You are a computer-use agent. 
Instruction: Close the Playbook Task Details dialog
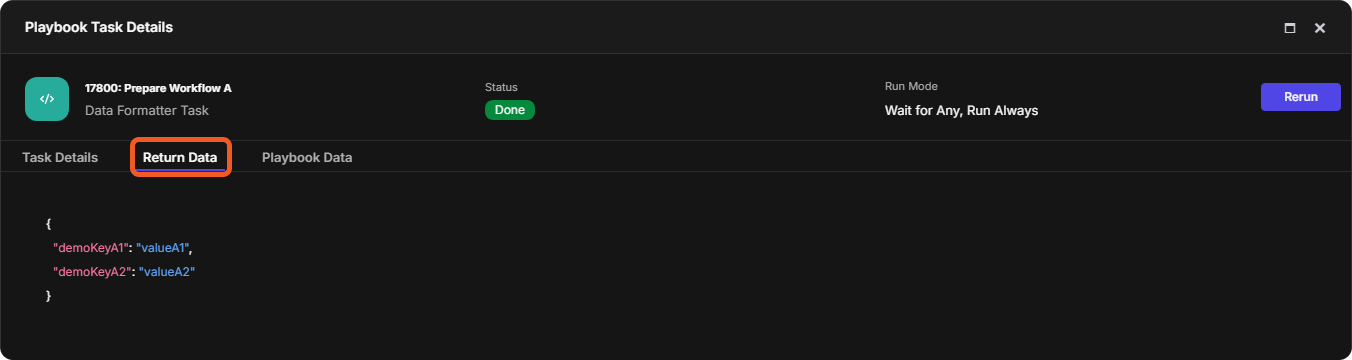click(1320, 28)
